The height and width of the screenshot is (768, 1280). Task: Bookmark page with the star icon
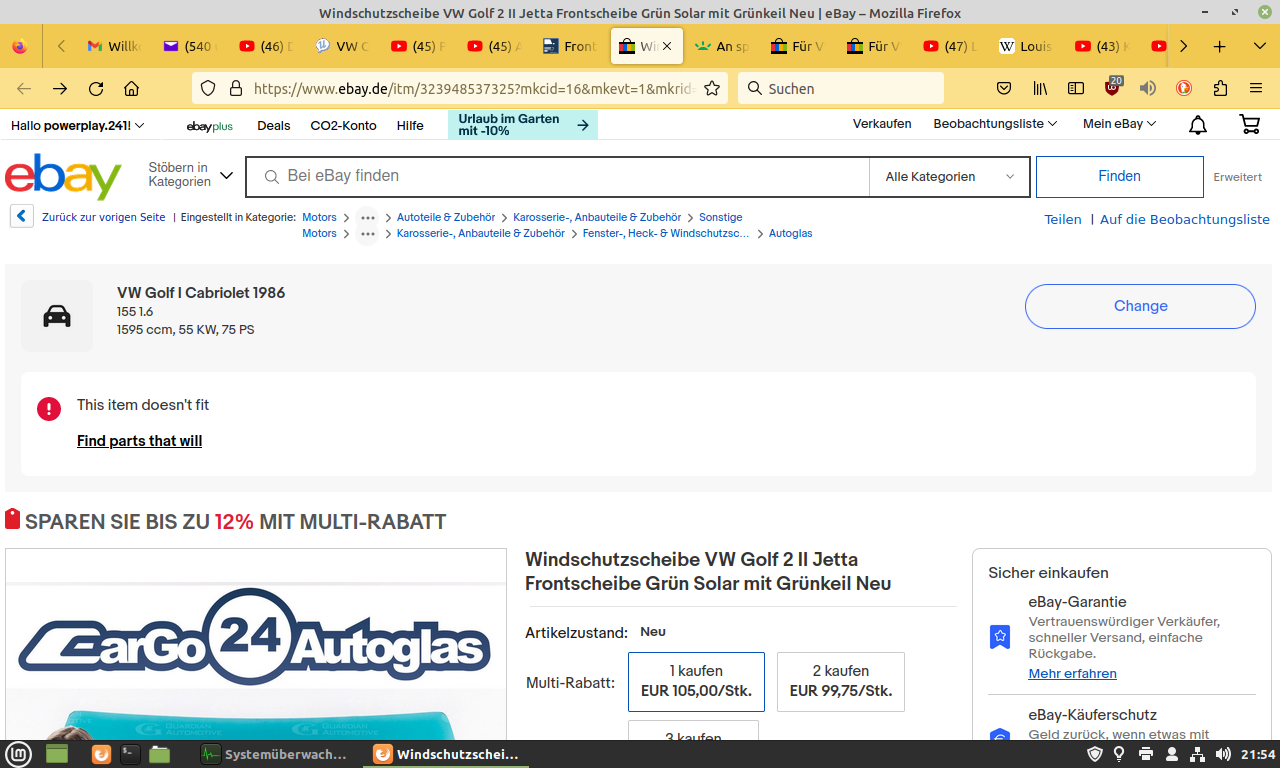(712, 88)
